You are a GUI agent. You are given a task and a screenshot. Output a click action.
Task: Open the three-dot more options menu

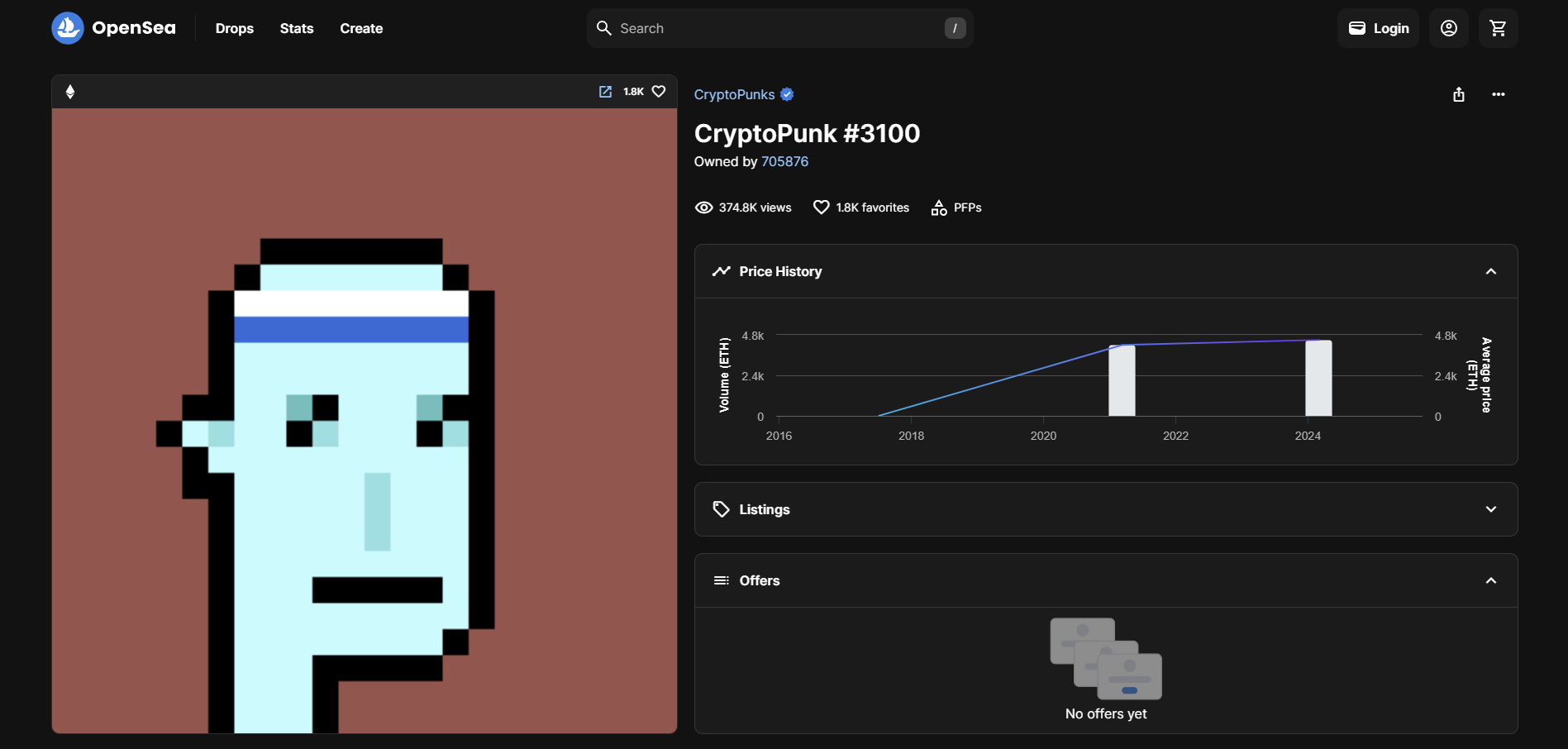pyautogui.click(x=1498, y=94)
